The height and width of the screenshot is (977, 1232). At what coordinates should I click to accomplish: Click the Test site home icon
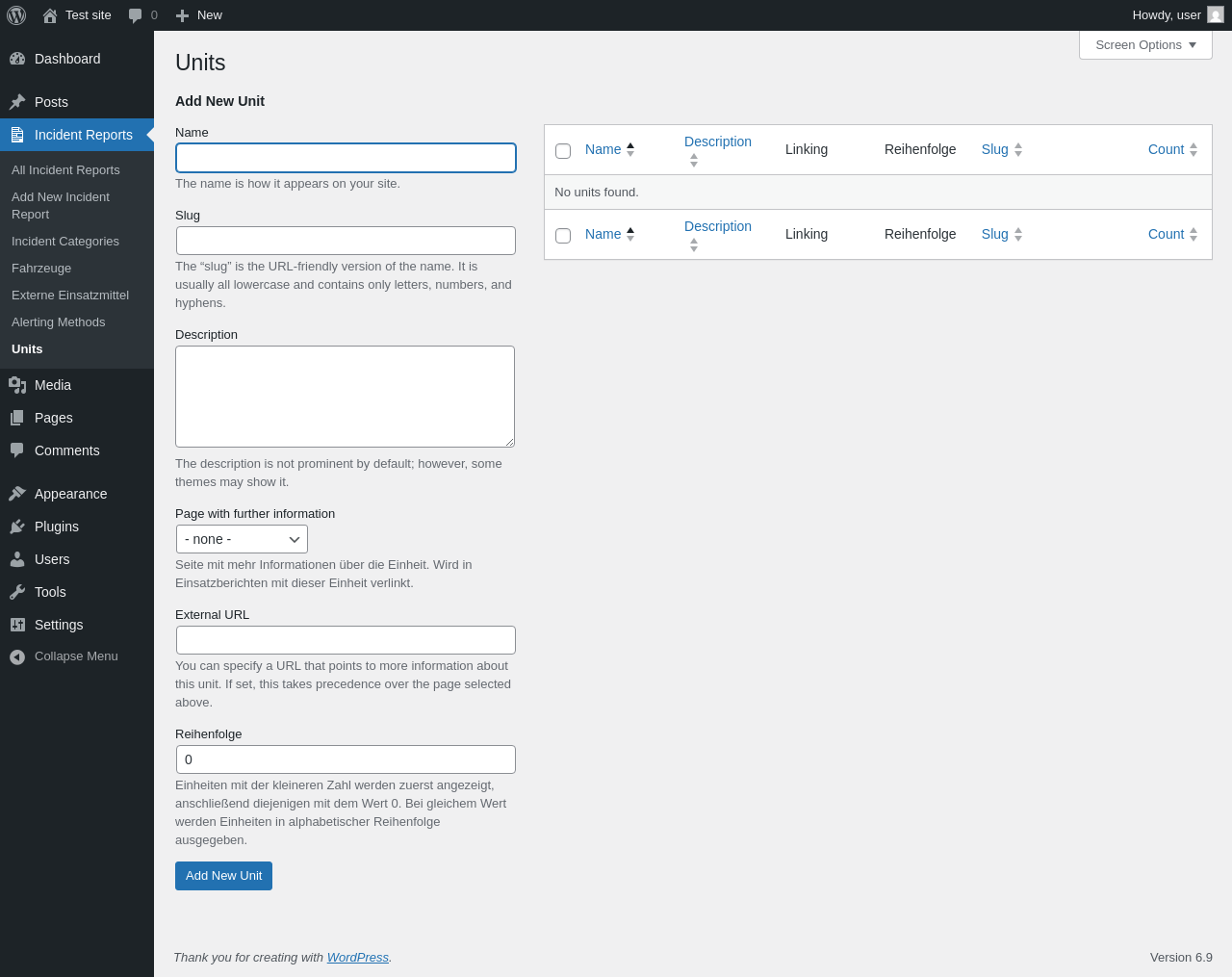click(50, 15)
